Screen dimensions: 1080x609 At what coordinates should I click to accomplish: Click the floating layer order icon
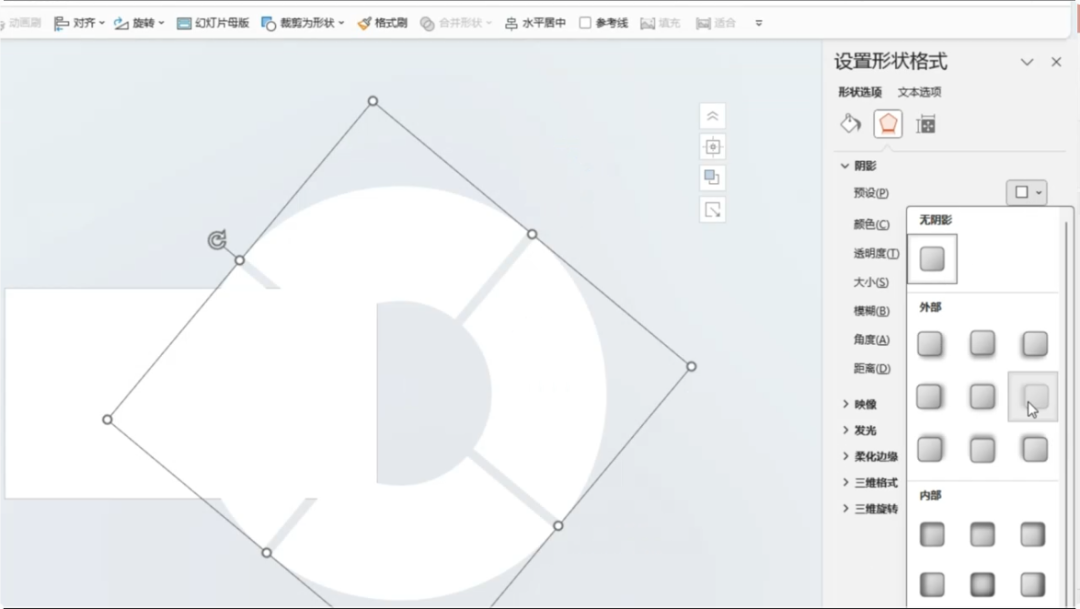tap(713, 178)
